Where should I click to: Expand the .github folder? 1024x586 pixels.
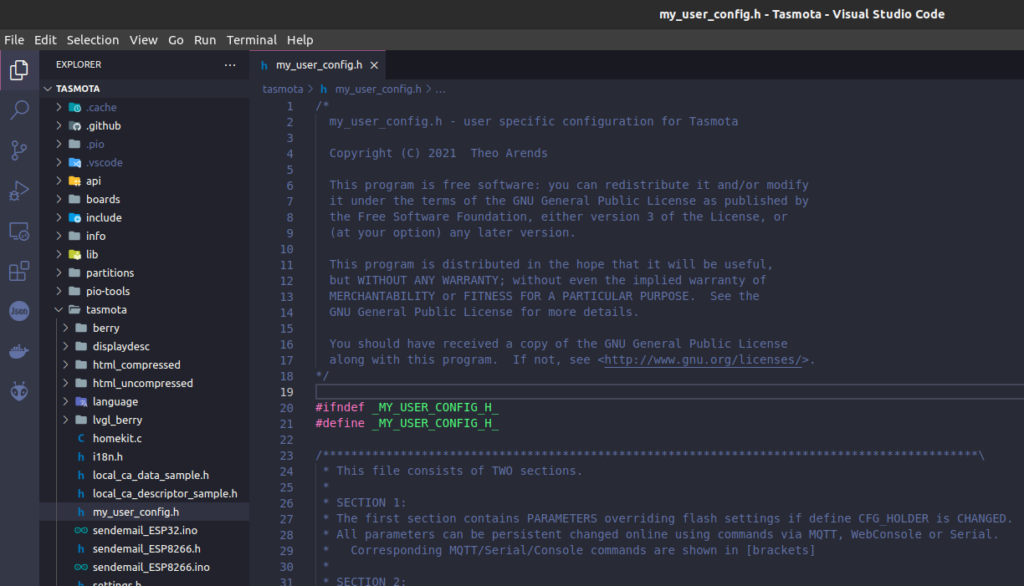click(x=144, y=125)
